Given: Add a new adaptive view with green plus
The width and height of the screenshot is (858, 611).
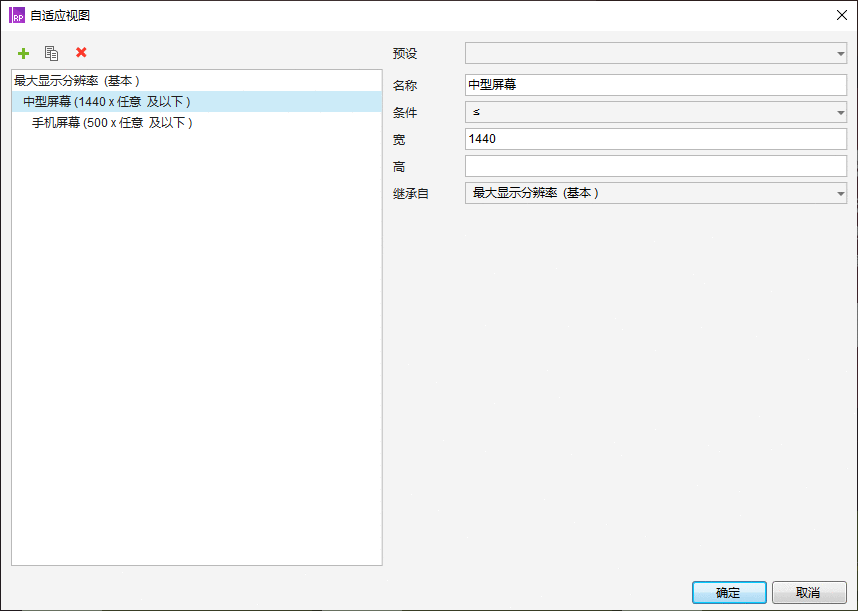Looking at the screenshot, I should coord(24,53).
